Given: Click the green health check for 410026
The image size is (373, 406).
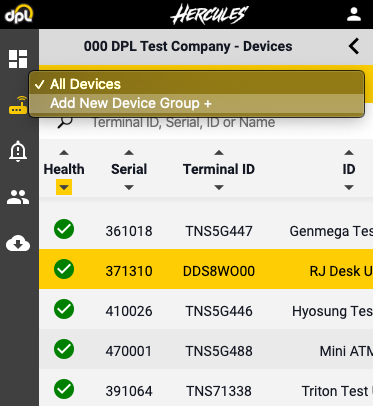Looking at the screenshot, I should click(x=64, y=309).
